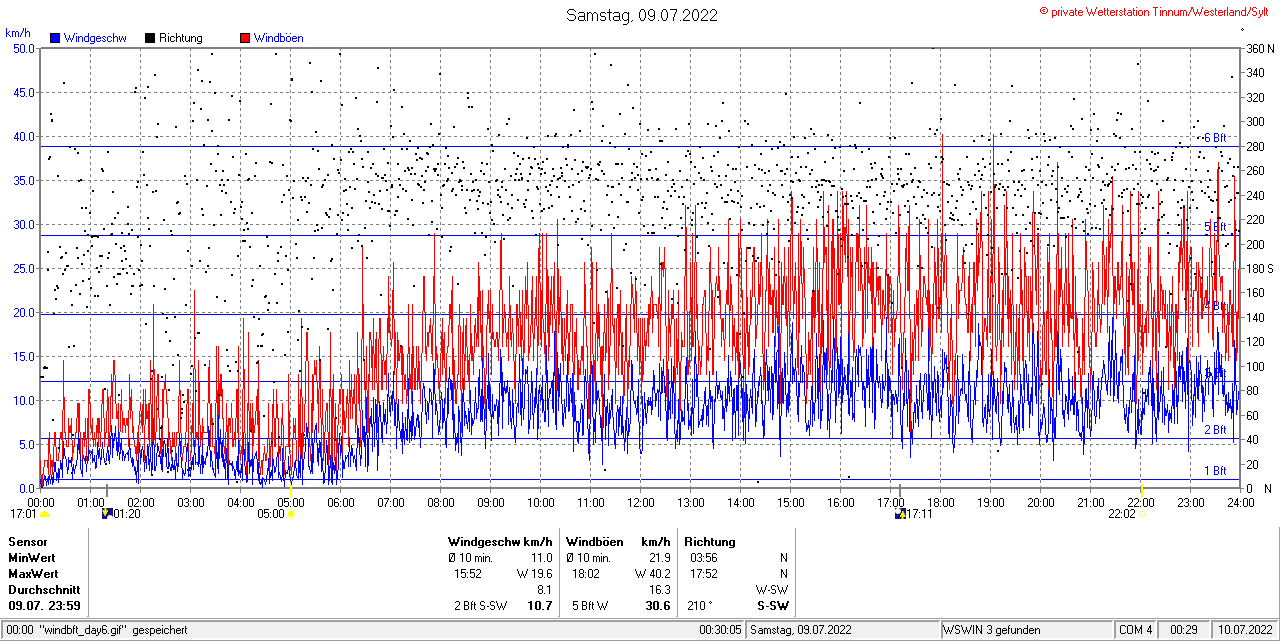The height and width of the screenshot is (641, 1280).
Task: Click the sunset marker at 22:02
Action: 1143,514
